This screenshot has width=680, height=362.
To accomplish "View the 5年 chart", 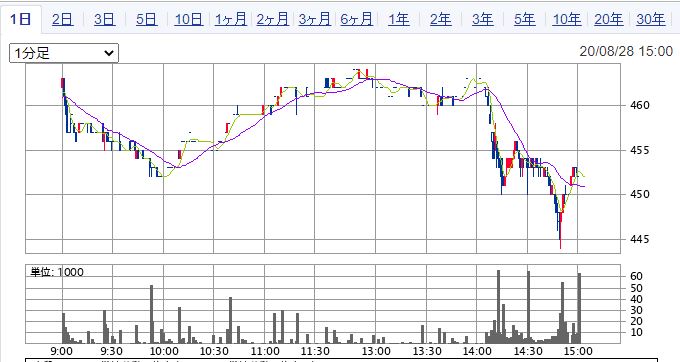I will [525, 19].
